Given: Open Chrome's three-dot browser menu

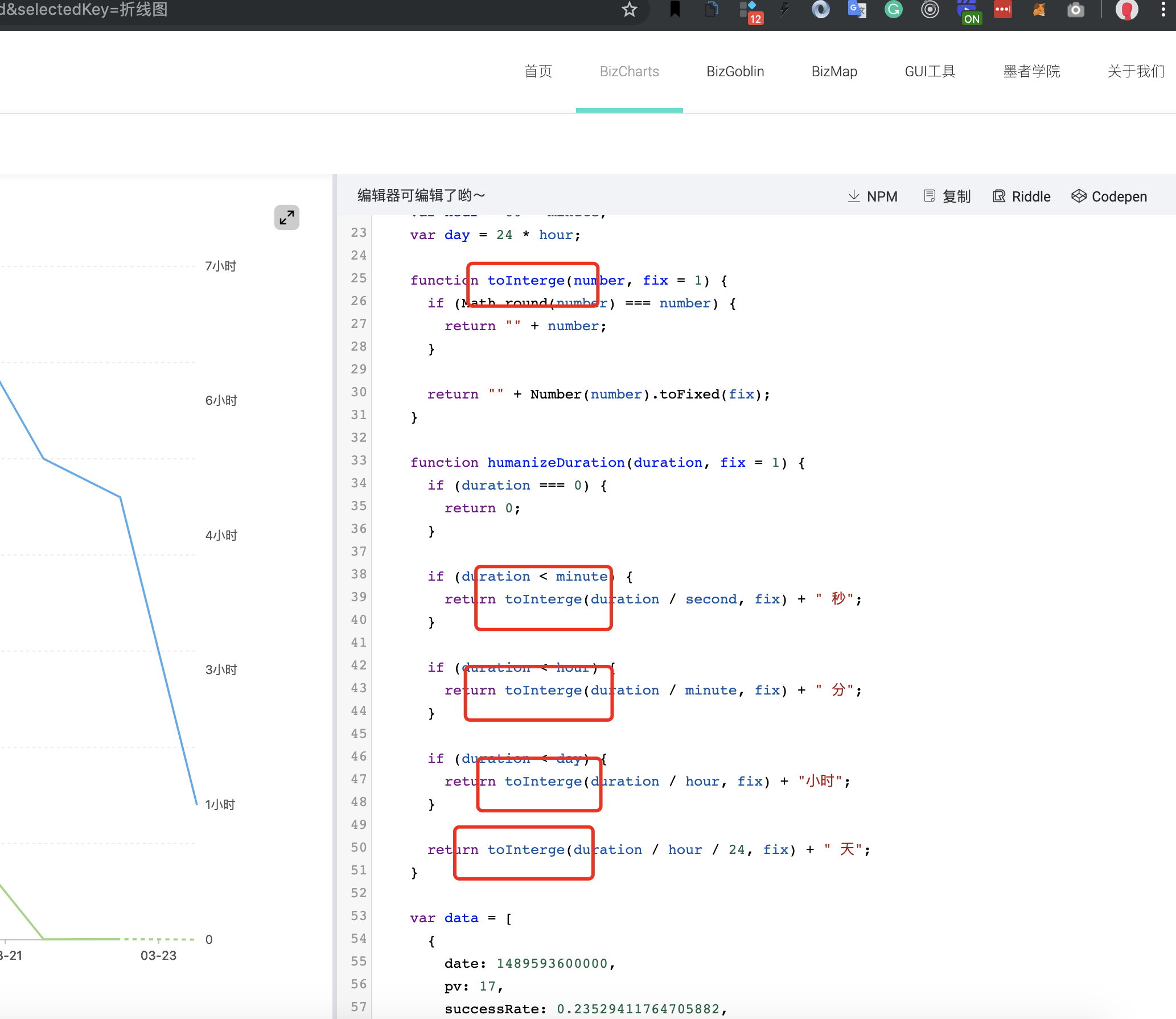Looking at the screenshot, I should pos(1163,10).
